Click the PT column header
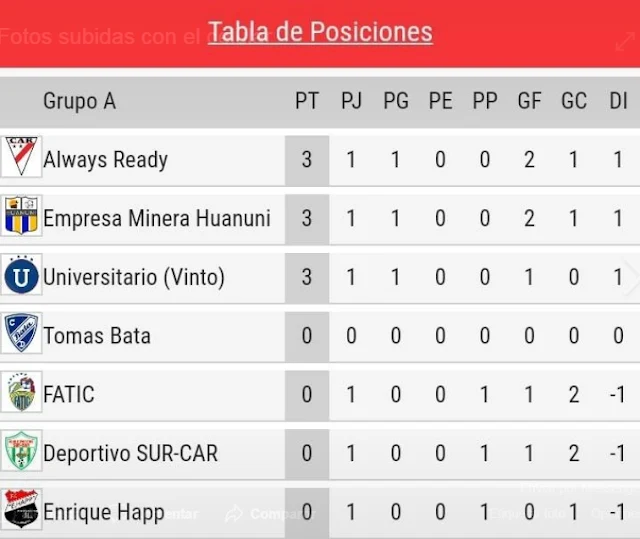The image size is (640, 539). click(307, 101)
